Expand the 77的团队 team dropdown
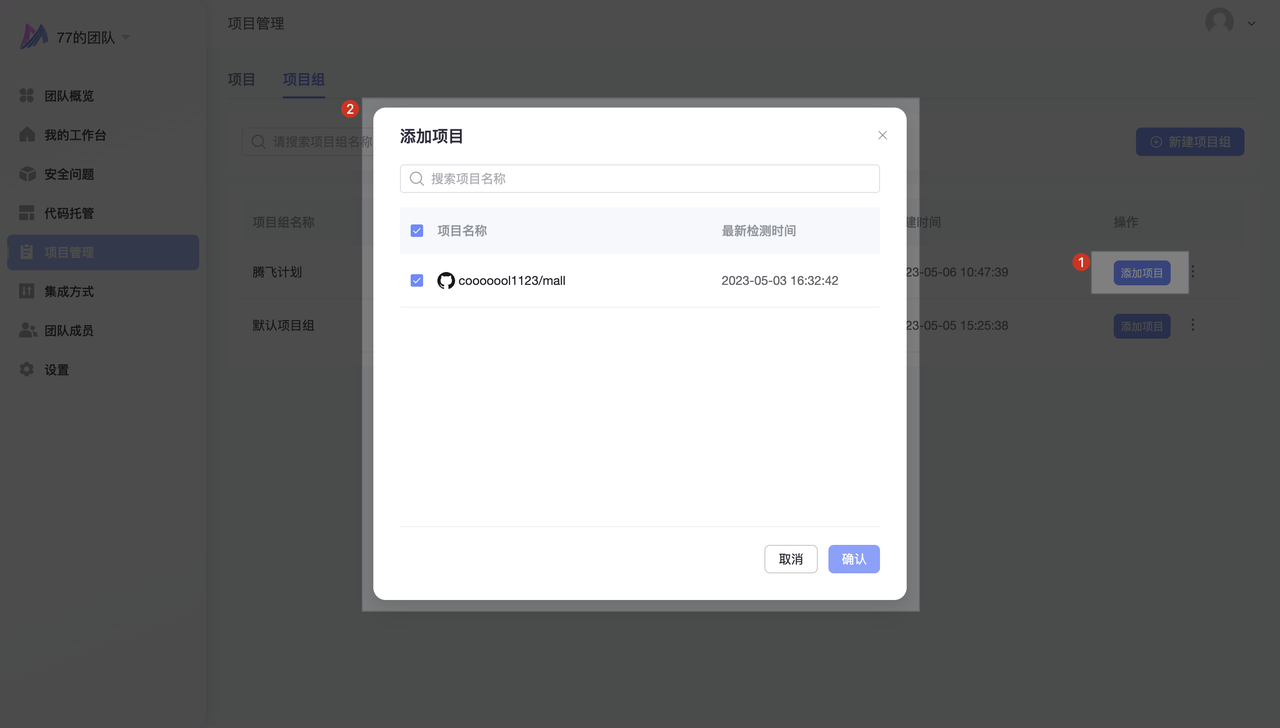 125,38
